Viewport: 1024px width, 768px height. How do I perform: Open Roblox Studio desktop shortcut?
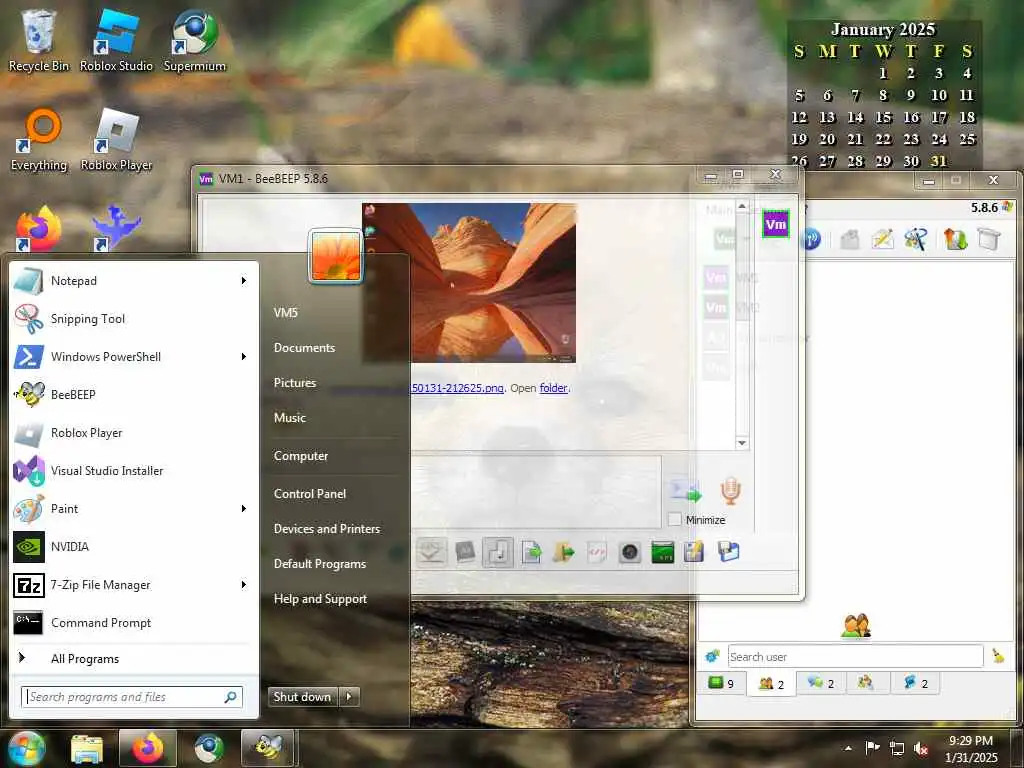[116, 41]
